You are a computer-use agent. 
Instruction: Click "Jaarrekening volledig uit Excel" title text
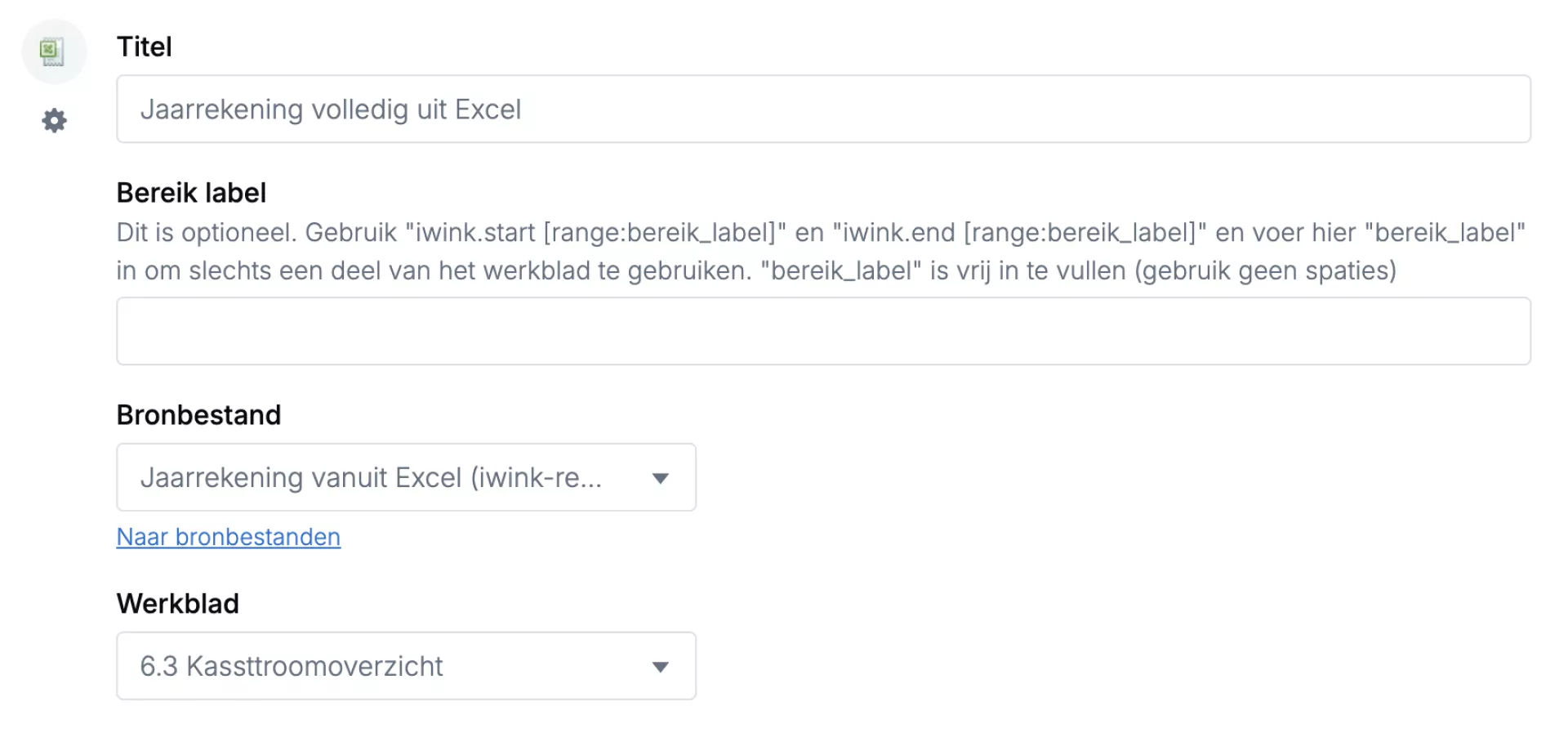click(x=331, y=110)
